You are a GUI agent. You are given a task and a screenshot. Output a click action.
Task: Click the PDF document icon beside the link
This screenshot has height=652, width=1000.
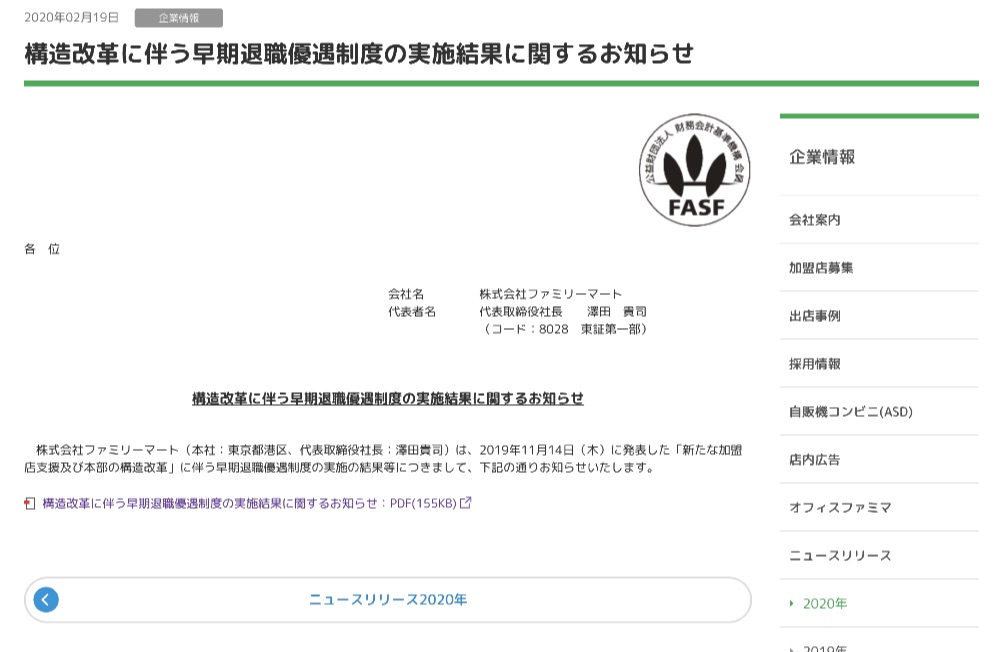(x=29, y=503)
